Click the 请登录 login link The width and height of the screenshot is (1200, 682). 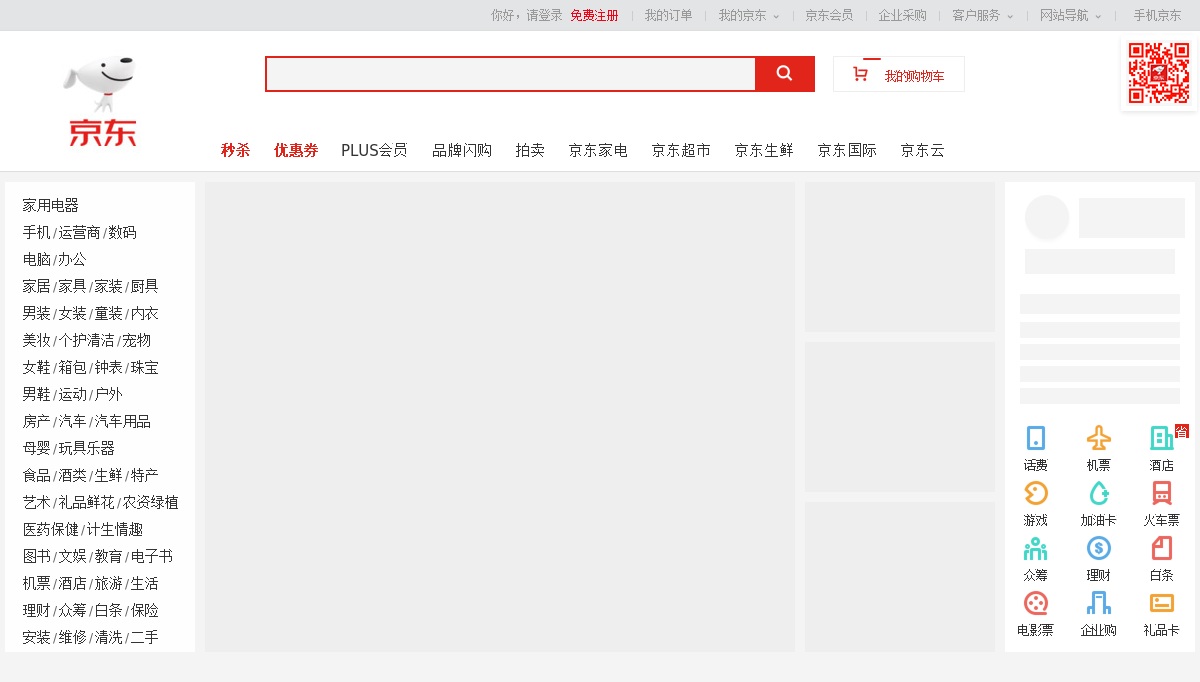point(545,15)
